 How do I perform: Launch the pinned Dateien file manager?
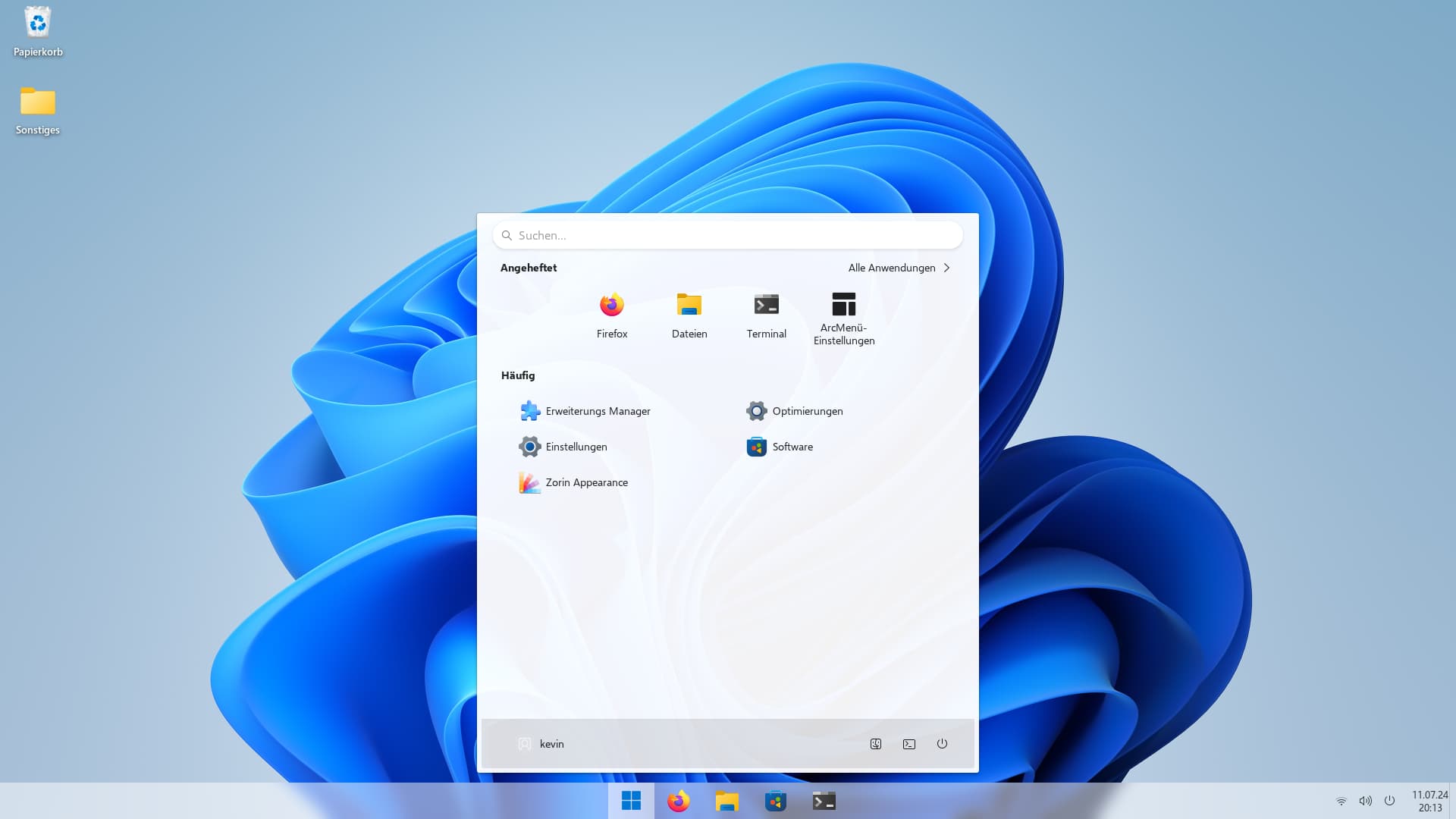click(689, 315)
